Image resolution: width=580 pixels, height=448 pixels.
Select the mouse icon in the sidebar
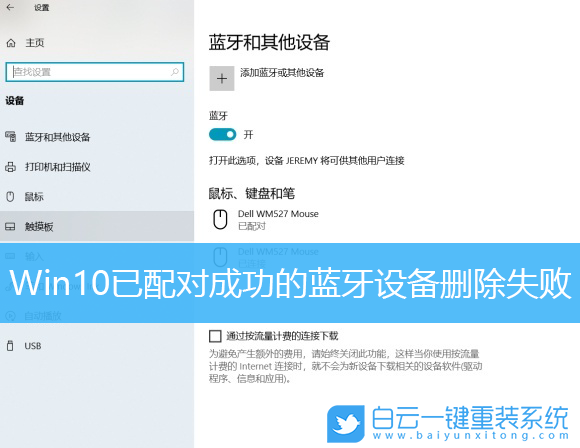point(10,196)
